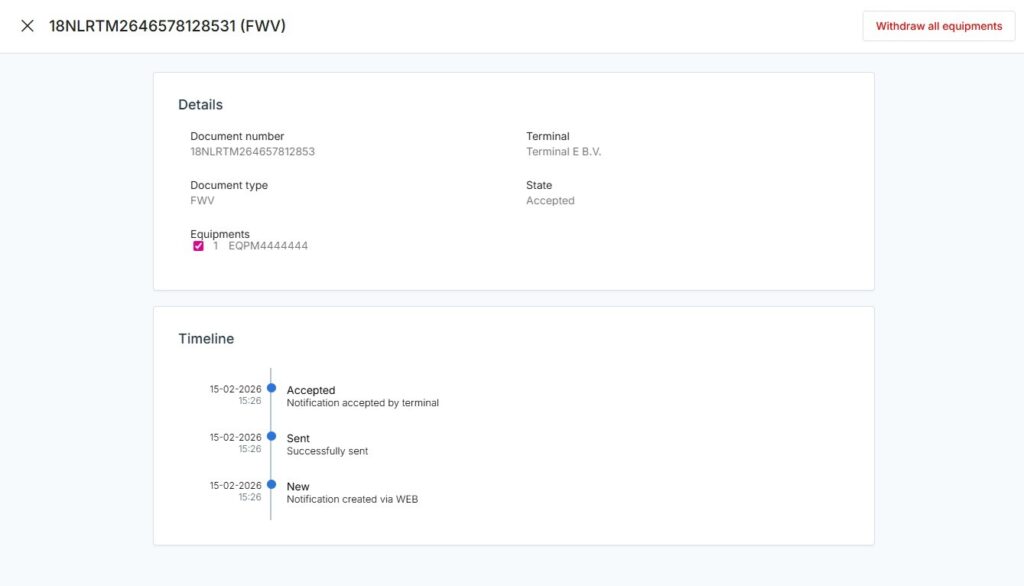The height and width of the screenshot is (586, 1024).
Task: Click the Details section heading
Action: 200,105
